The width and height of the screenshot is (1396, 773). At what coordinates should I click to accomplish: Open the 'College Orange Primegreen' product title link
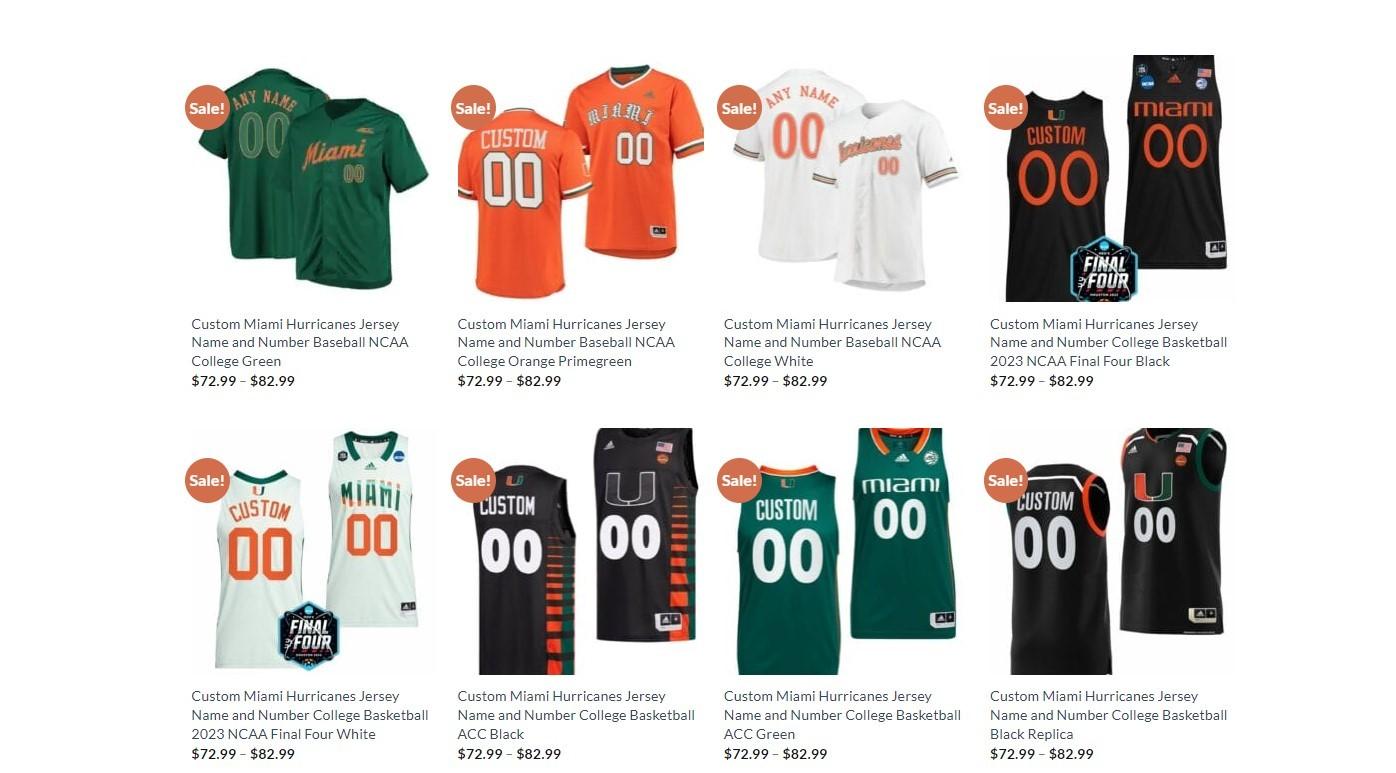point(566,342)
